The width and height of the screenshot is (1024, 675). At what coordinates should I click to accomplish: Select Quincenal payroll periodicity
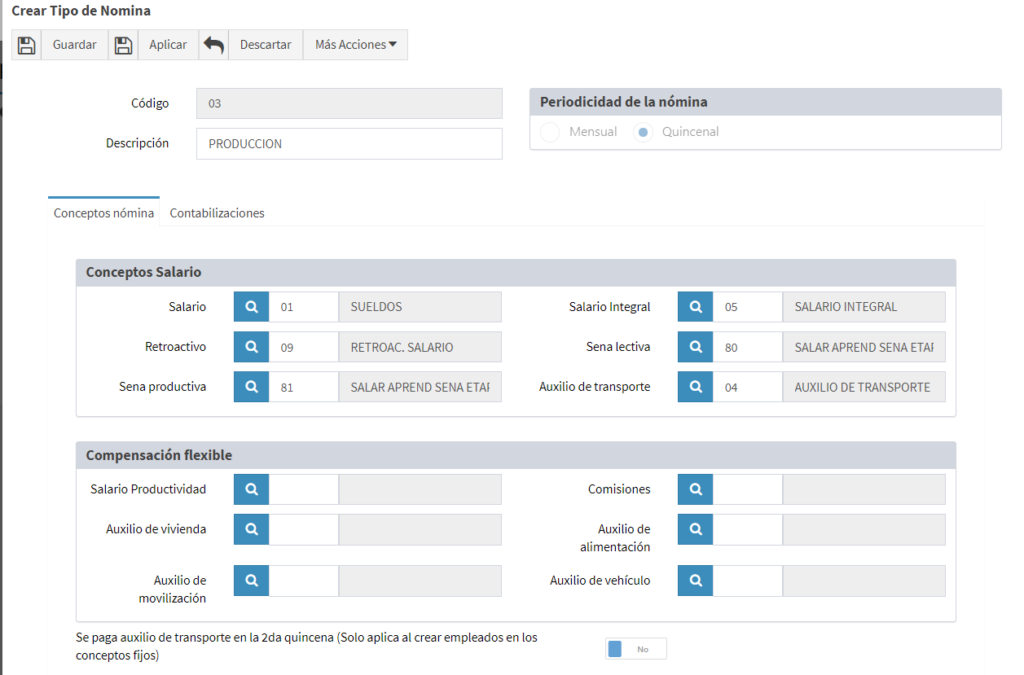[x=643, y=132]
